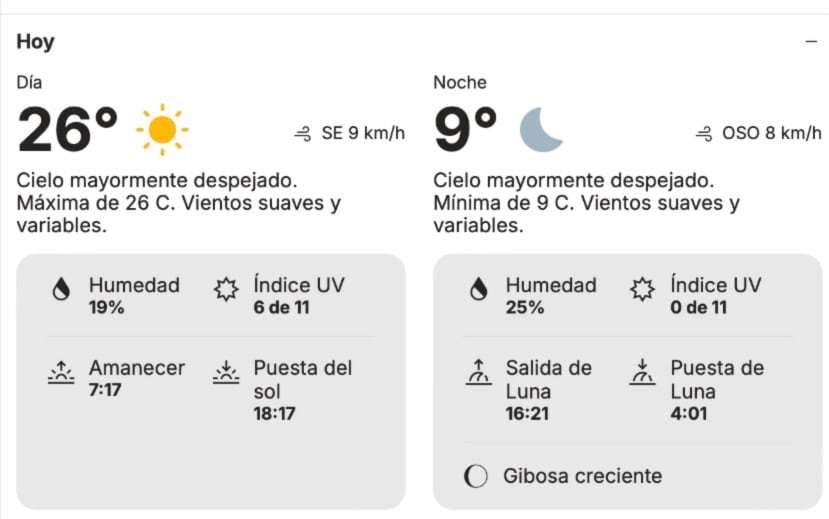The height and width of the screenshot is (519, 829).
Task: Click the humidity droplet icon in Día card
Action: [61, 290]
